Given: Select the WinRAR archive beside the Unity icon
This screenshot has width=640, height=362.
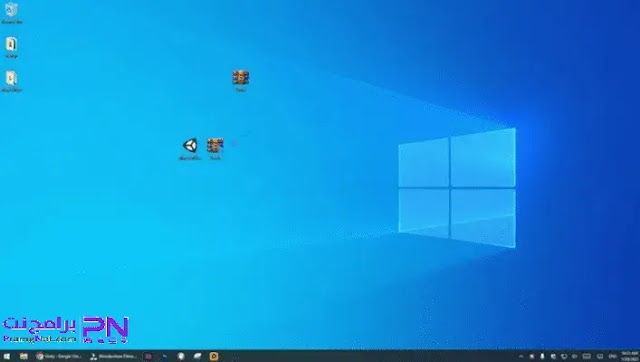Looking at the screenshot, I should [x=215, y=149].
